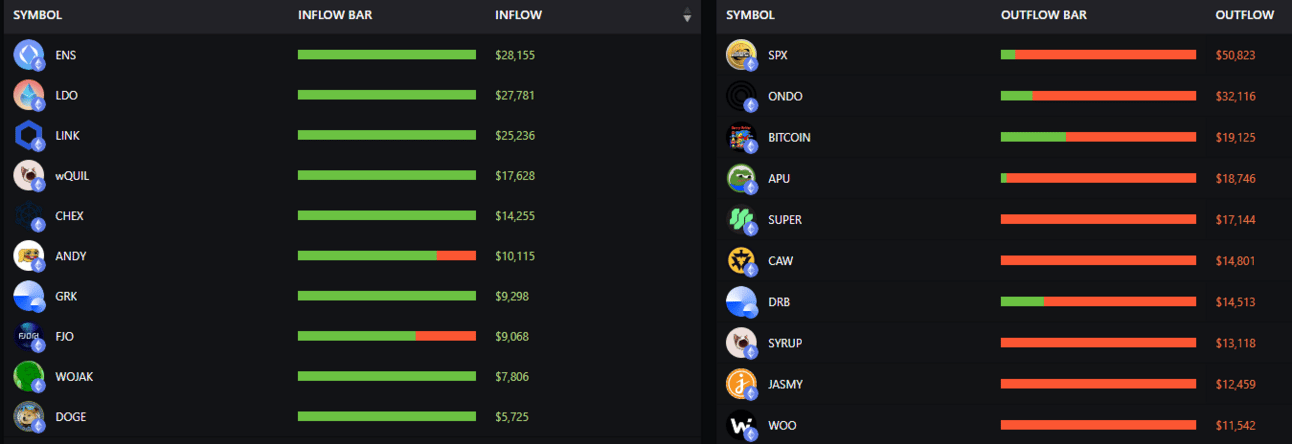The height and width of the screenshot is (444, 1292).
Task: Click the ENS token icon
Action: [28, 55]
